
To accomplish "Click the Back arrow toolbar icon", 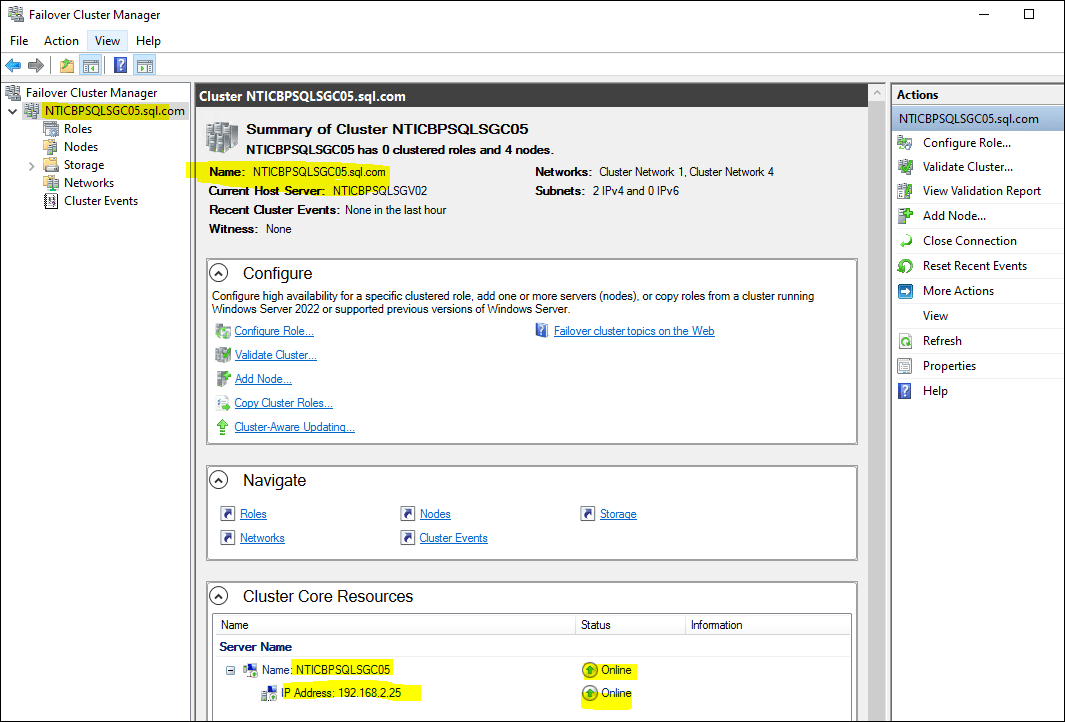I will click(x=13, y=66).
